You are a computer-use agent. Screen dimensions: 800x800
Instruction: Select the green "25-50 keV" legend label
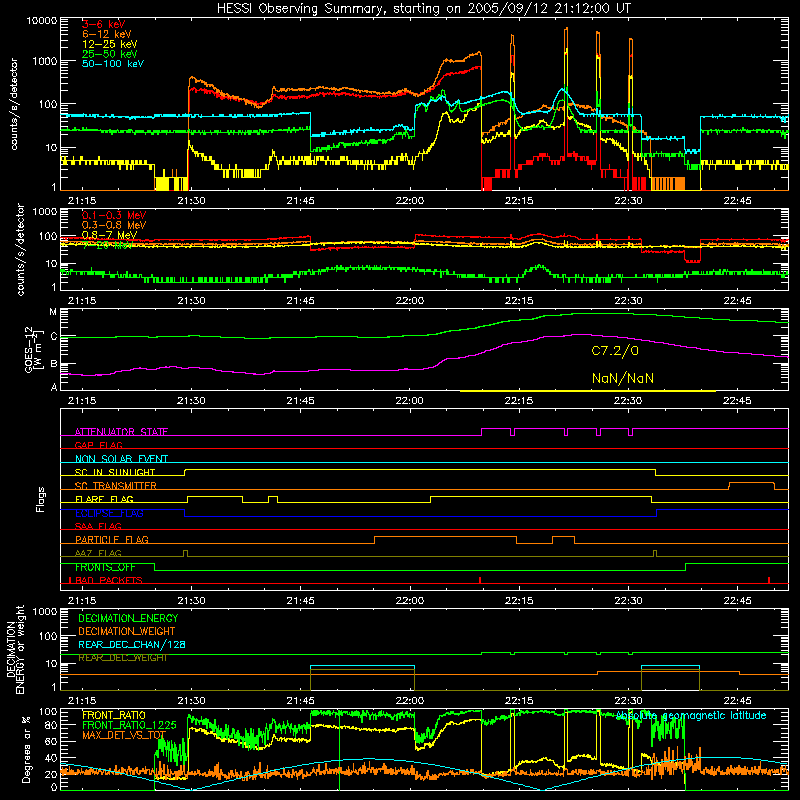click(110, 54)
